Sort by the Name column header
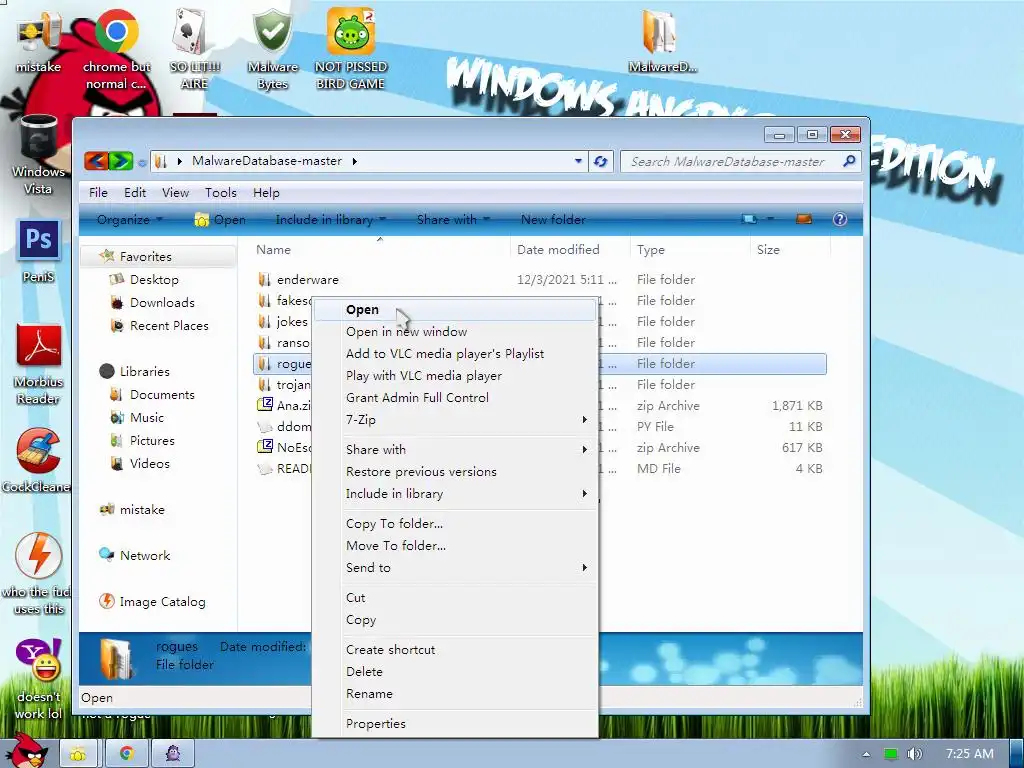The image size is (1024, 768). 379,249
